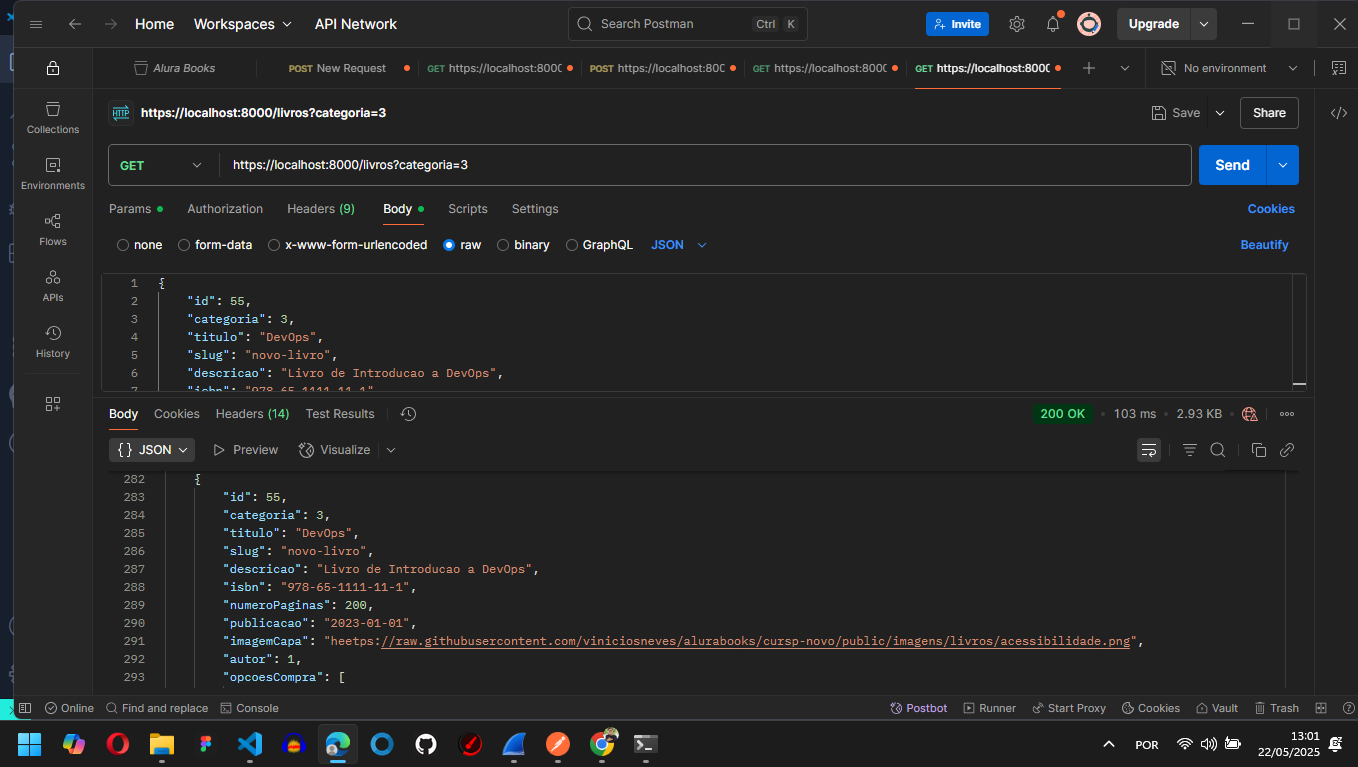Open Postbot from the status bar
1358x767 pixels.
coord(919,708)
